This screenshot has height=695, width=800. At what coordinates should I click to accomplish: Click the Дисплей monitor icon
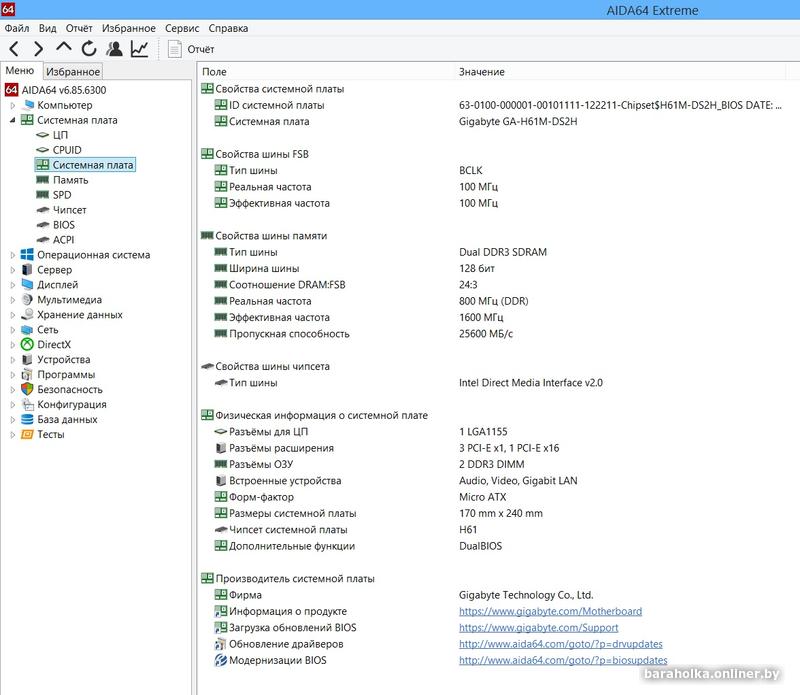[27, 285]
